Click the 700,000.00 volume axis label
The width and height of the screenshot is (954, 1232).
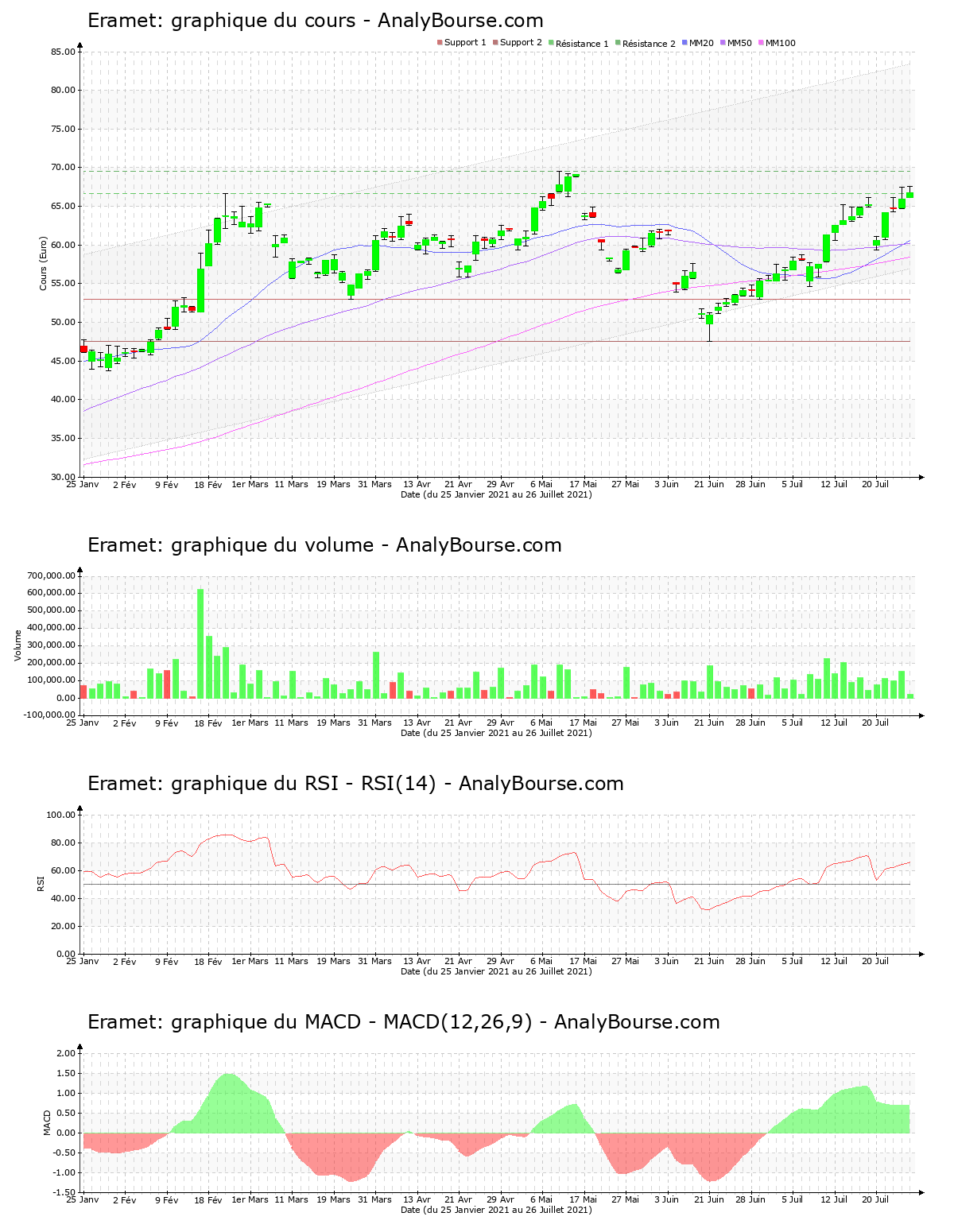pos(52,575)
